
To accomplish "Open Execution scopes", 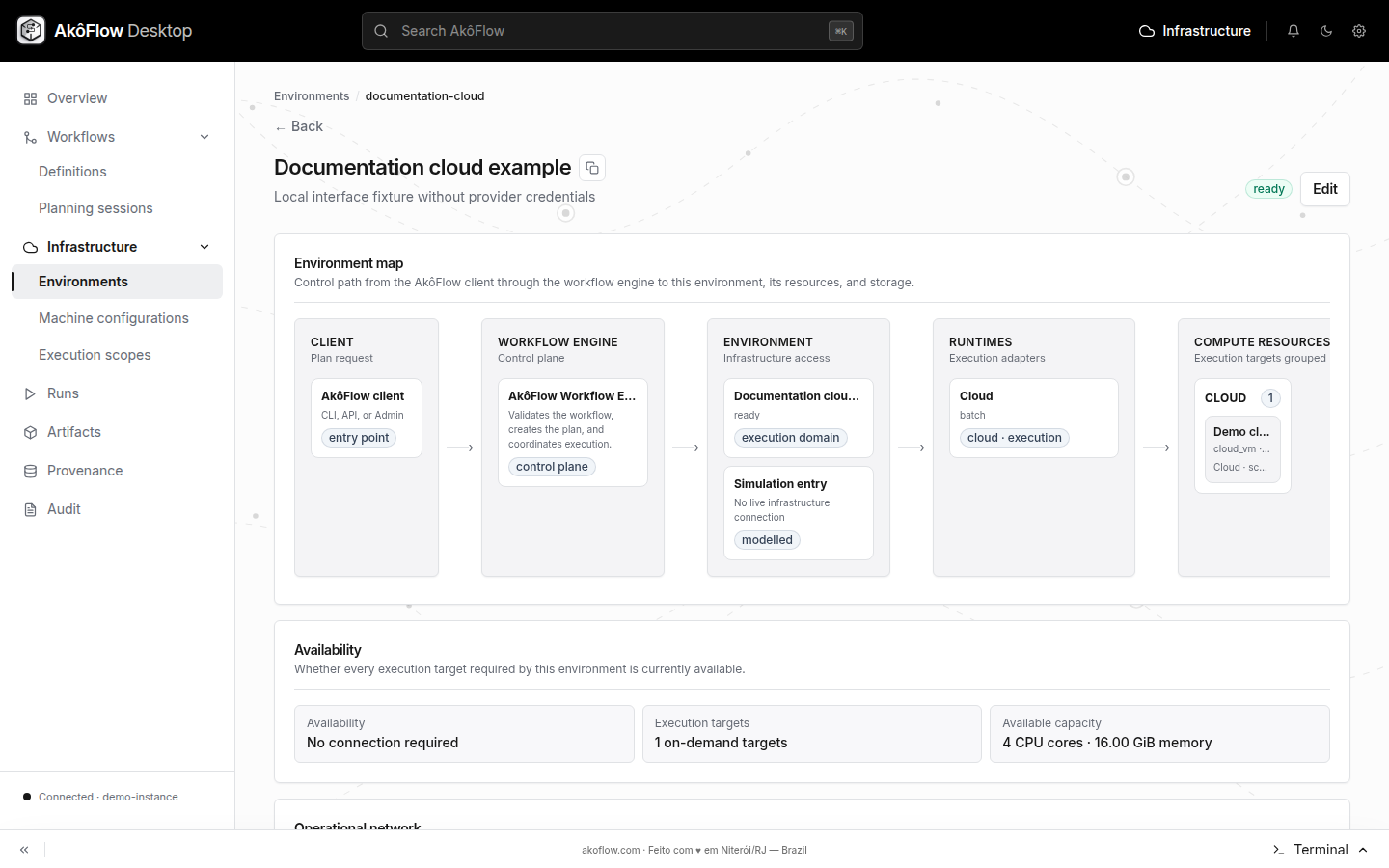I will click(x=95, y=355).
